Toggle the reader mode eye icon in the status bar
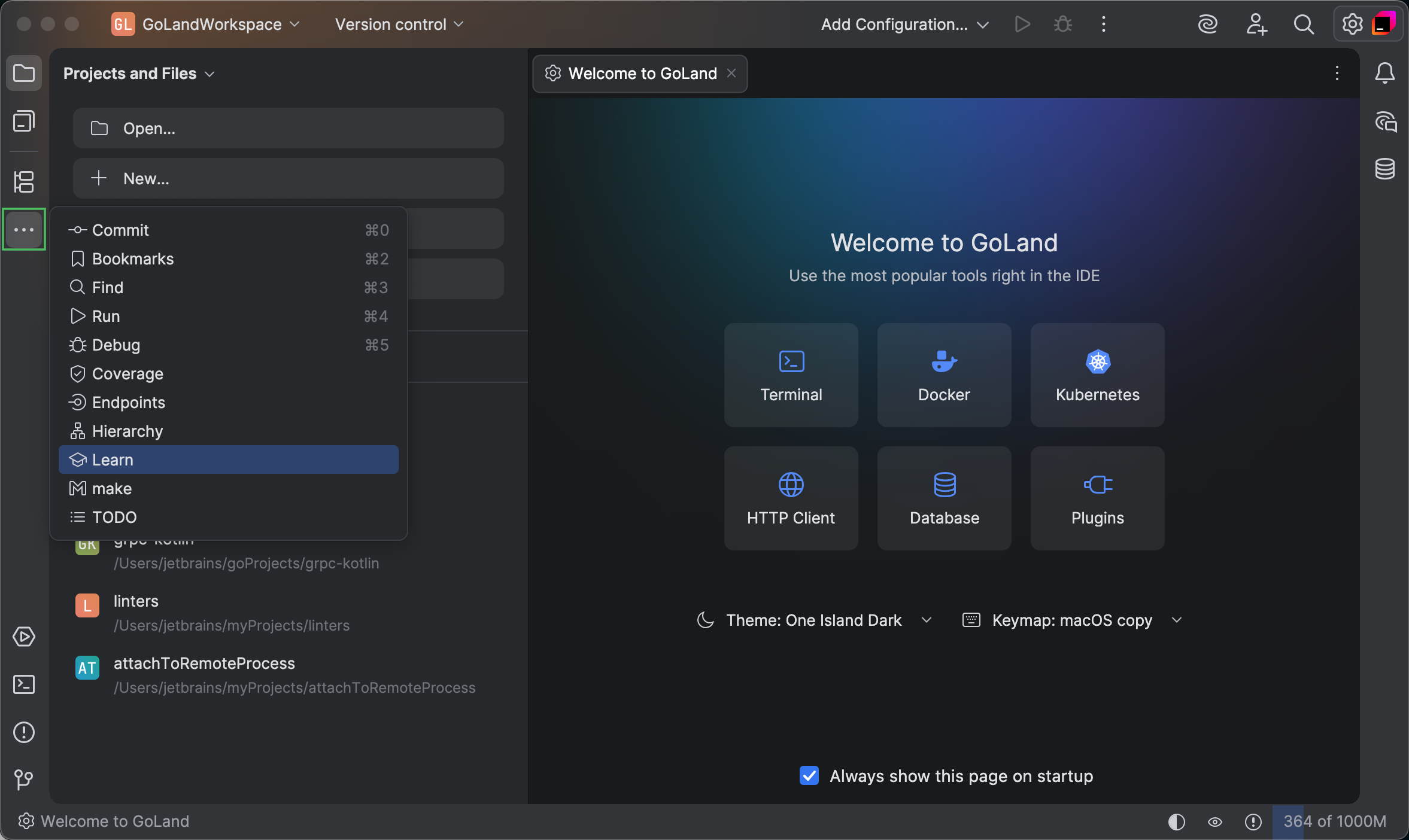The width and height of the screenshot is (1409, 840). [x=1214, y=821]
